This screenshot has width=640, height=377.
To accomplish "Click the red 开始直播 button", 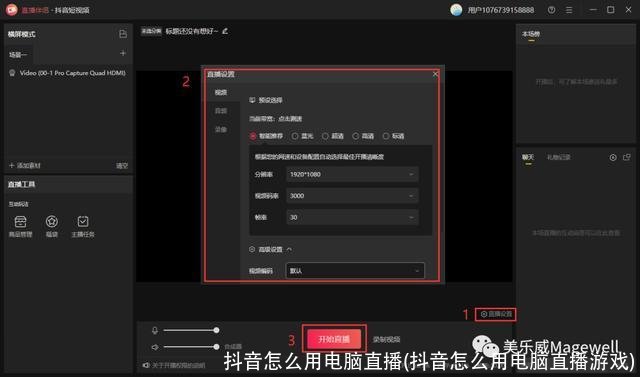I will click(x=334, y=339).
